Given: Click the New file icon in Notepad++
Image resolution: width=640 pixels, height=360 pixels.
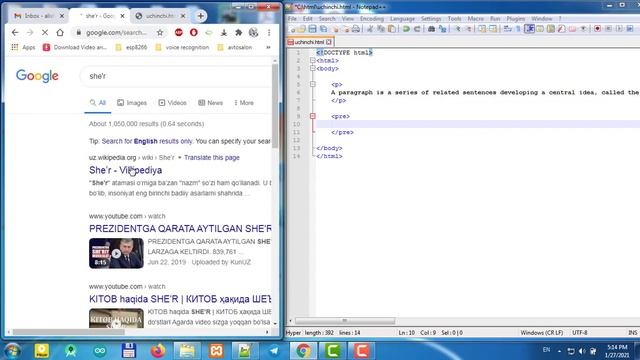Looking at the screenshot, I should point(292,29).
